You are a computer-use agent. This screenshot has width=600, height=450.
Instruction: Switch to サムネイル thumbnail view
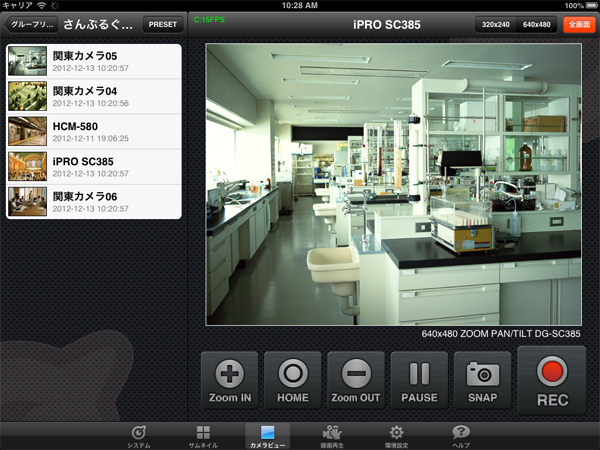point(203,436)
